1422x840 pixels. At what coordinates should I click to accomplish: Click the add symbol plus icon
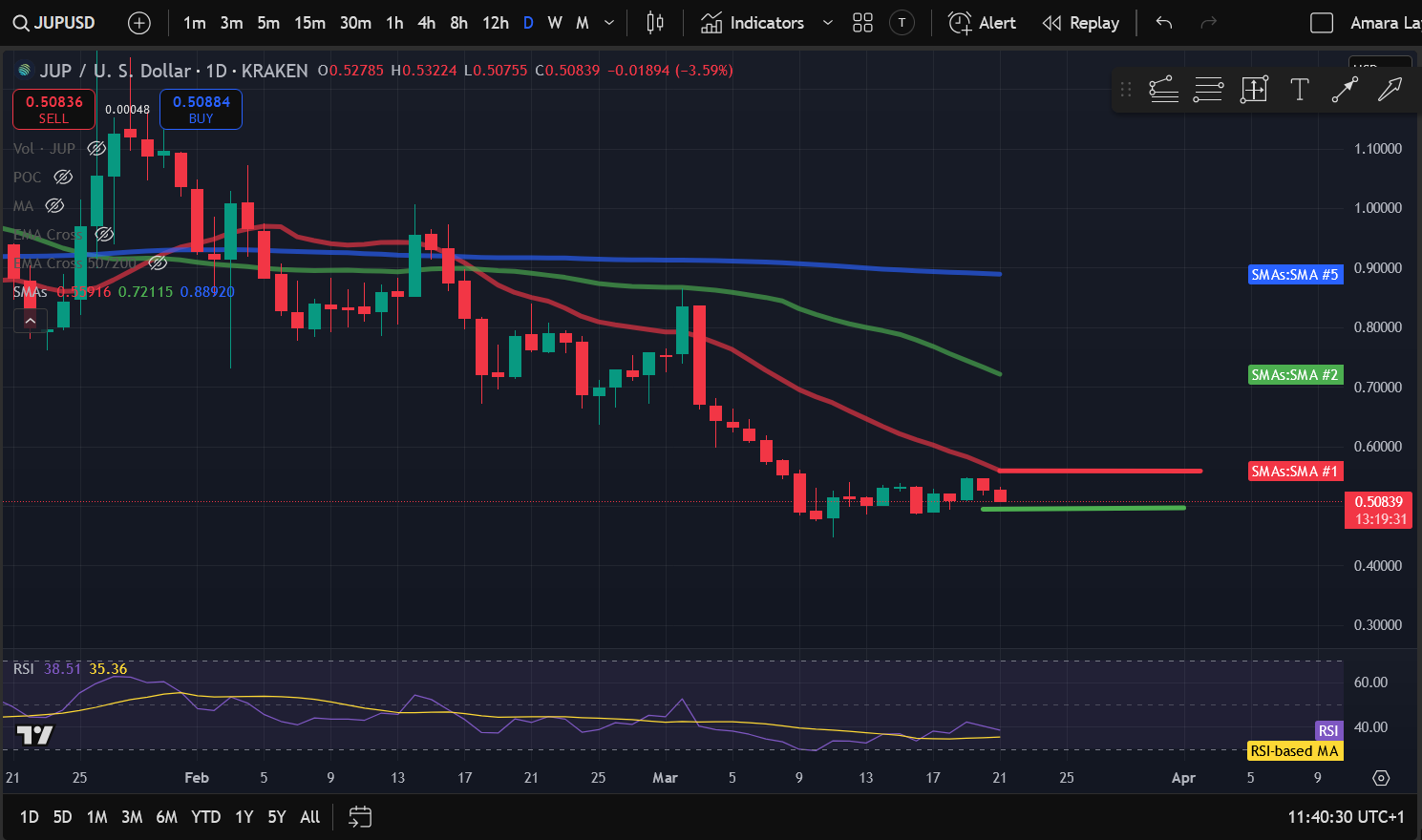(139, 23)
